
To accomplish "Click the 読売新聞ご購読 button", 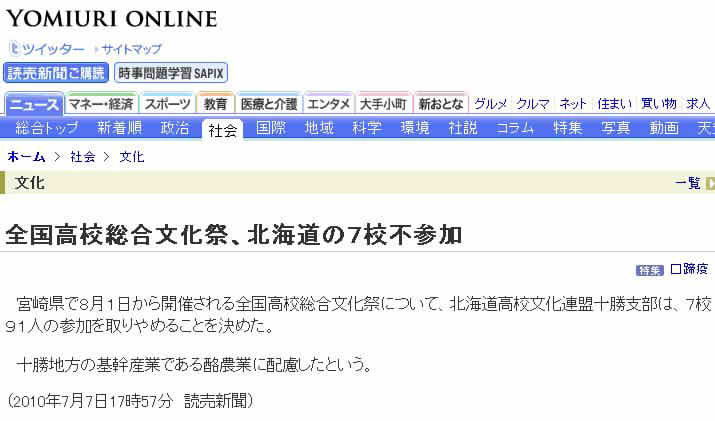I will tap(55, 73).
